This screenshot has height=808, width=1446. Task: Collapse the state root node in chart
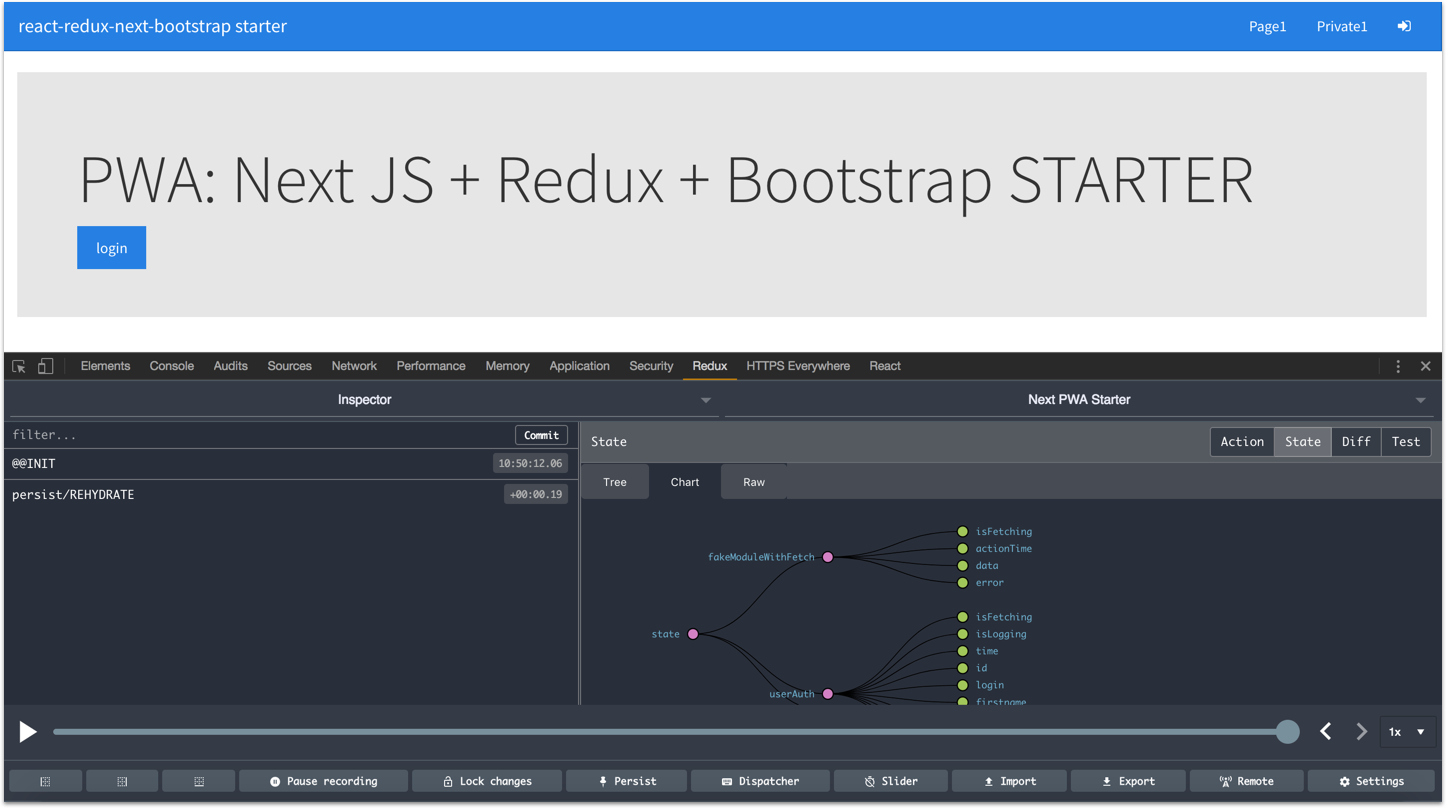[x=693, y=634]
